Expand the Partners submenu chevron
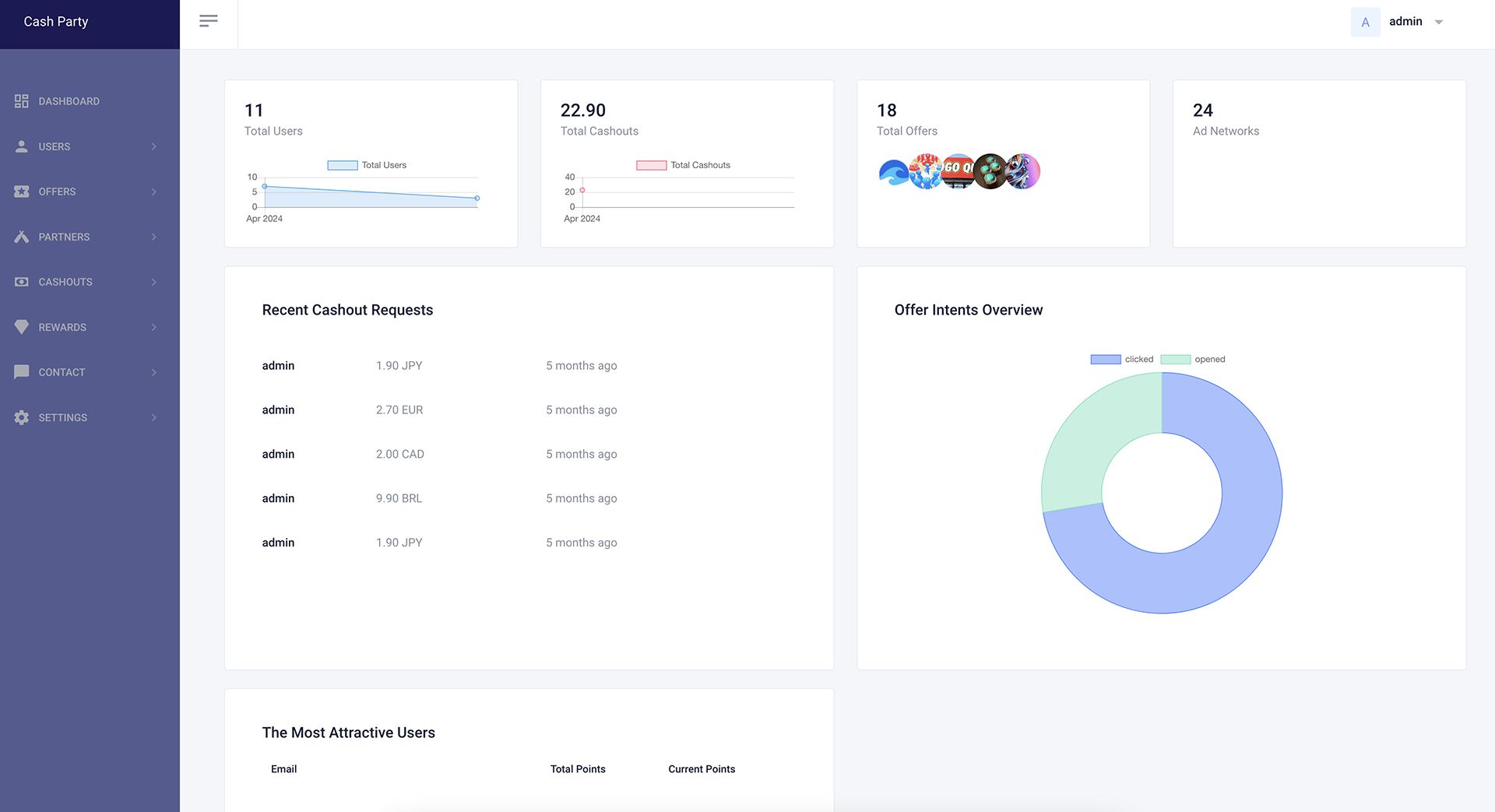 click(x=154, y=237)
